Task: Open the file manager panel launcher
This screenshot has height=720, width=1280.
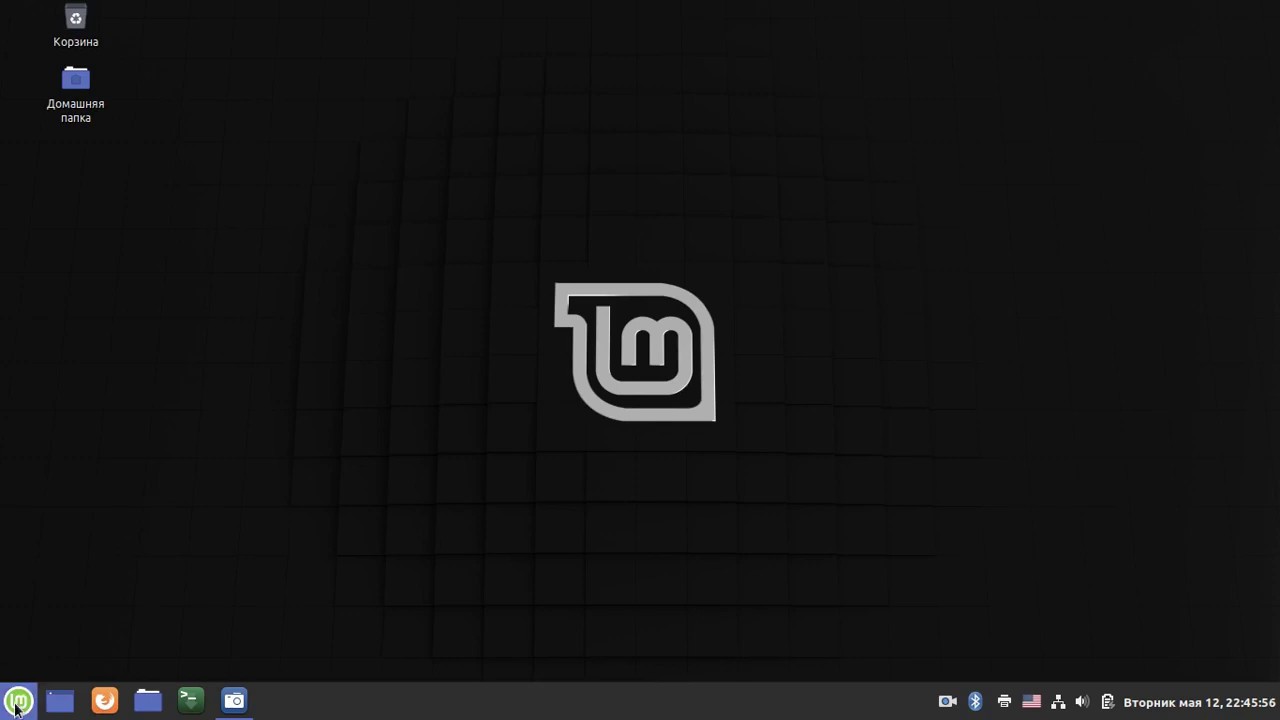Action: (x=148, y=701)
